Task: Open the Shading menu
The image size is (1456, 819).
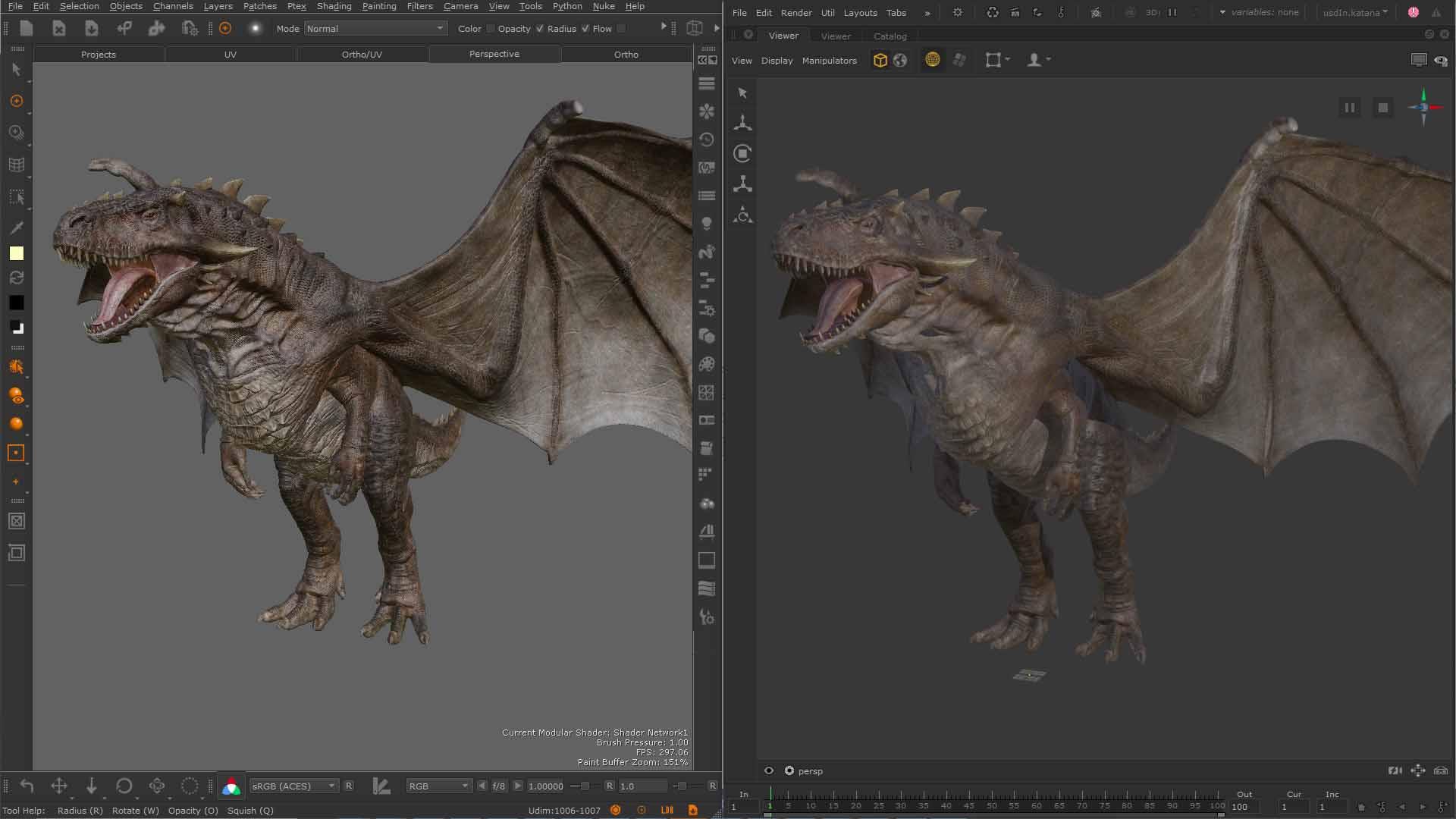Action: (334, 6)
